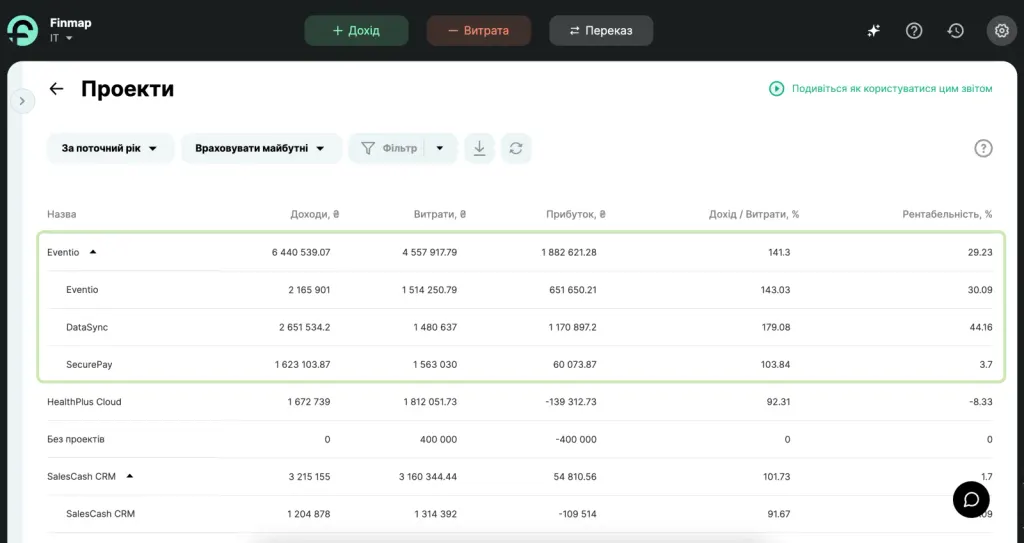Click the Finmap logo icon
Viewport: 1024px width, 543px height.
(23, 31)
